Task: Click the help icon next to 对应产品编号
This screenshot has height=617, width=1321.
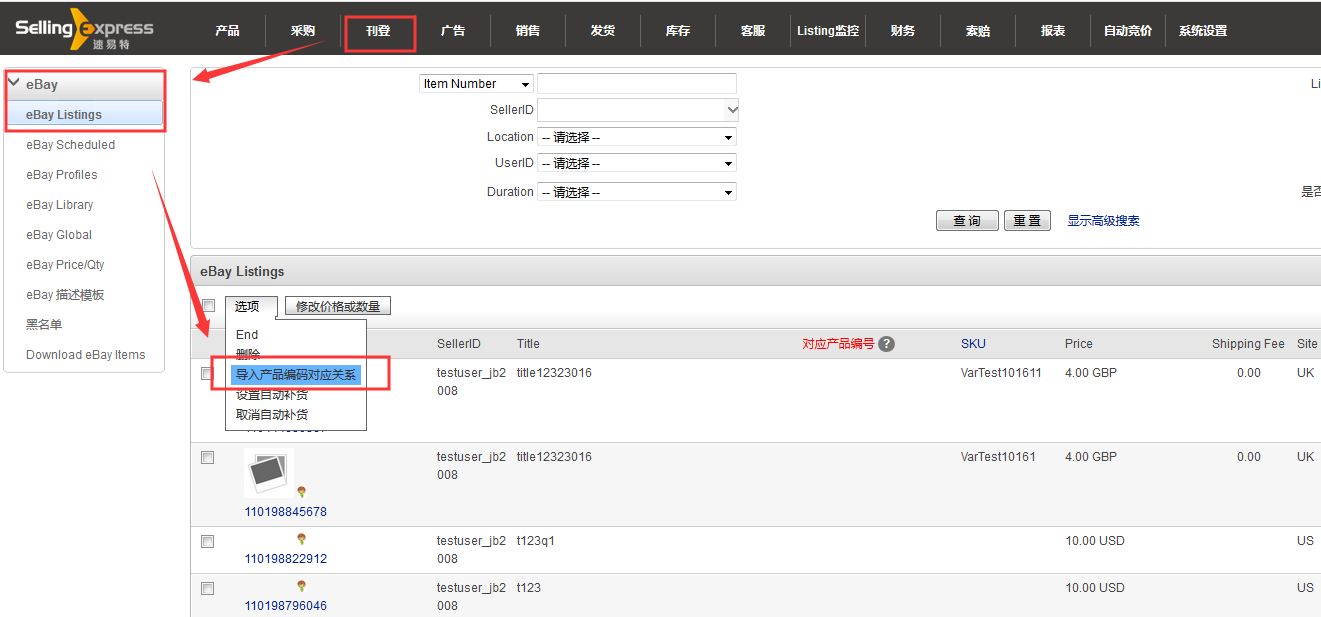Action: tap(886, 344)
